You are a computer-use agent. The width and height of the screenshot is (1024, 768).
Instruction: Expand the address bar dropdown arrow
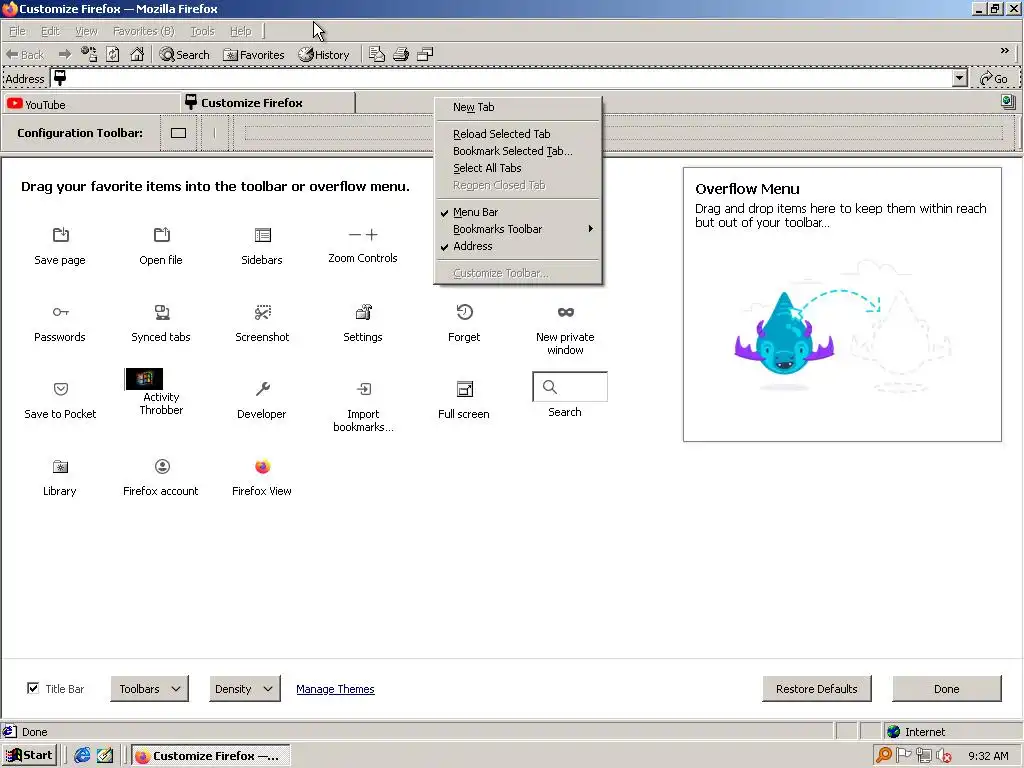coord(959,78)
